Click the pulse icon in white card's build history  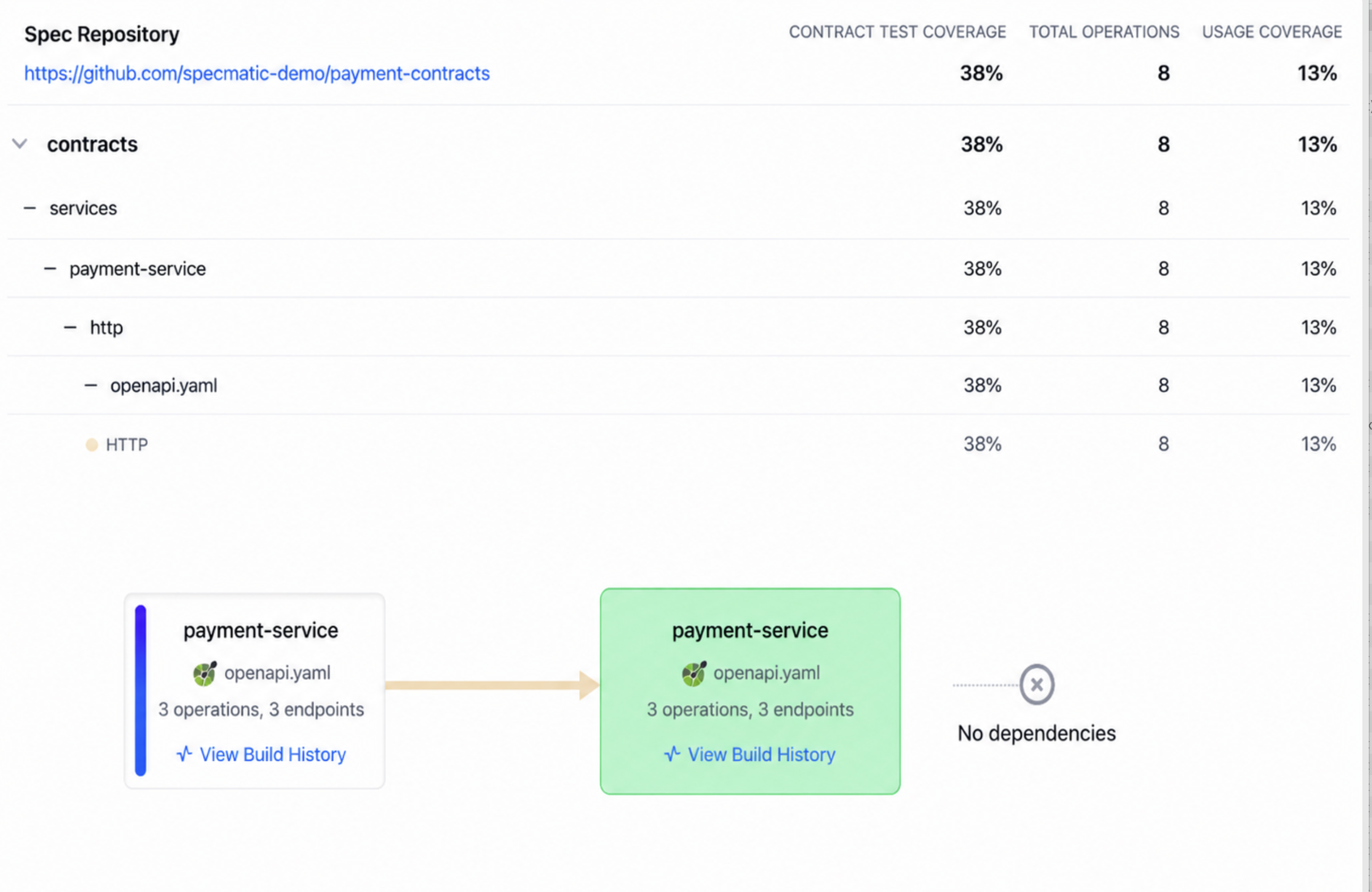click(184, 754)
